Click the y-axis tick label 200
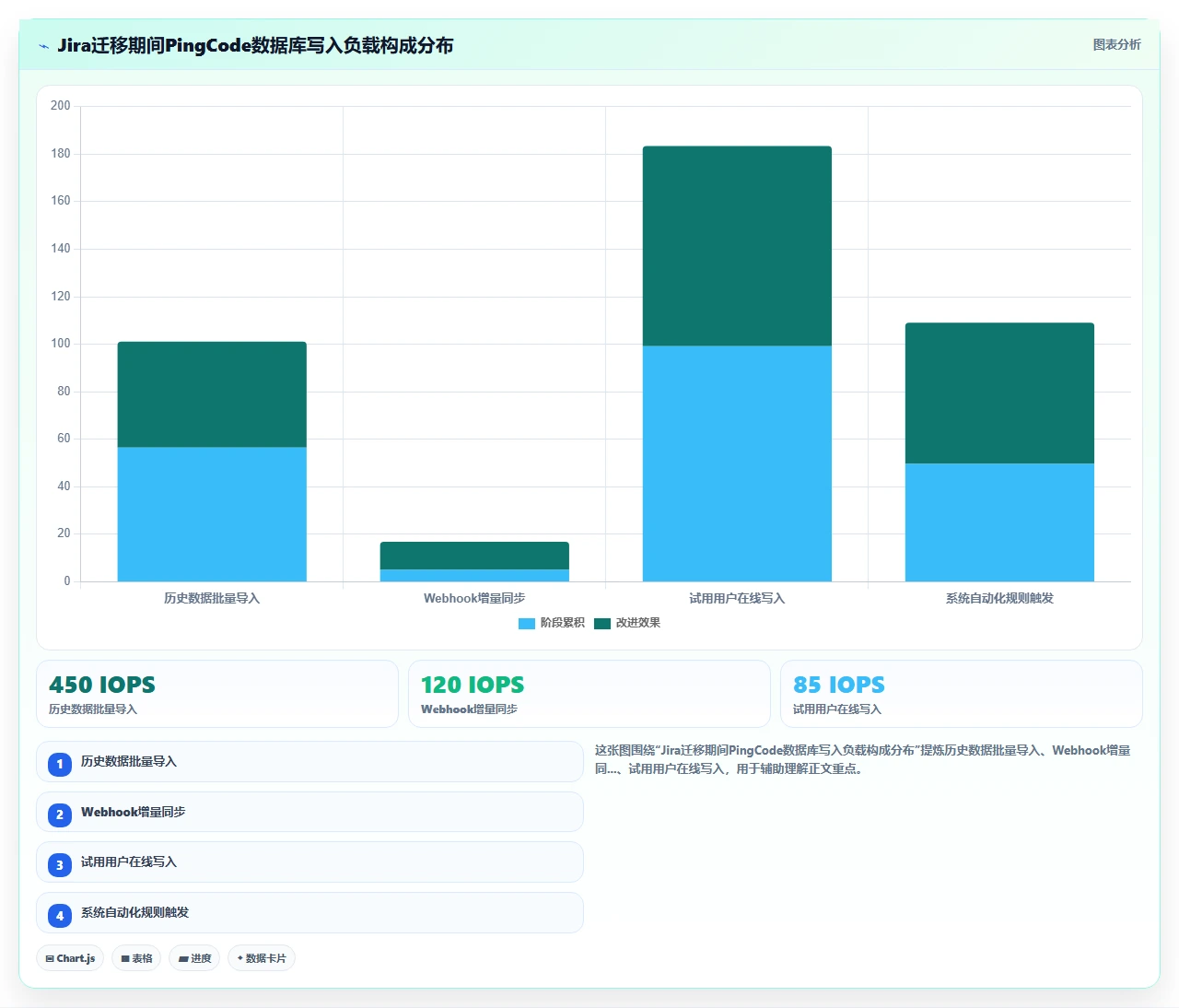Viewport: 1179px width, 1008px height. [61, 106]
